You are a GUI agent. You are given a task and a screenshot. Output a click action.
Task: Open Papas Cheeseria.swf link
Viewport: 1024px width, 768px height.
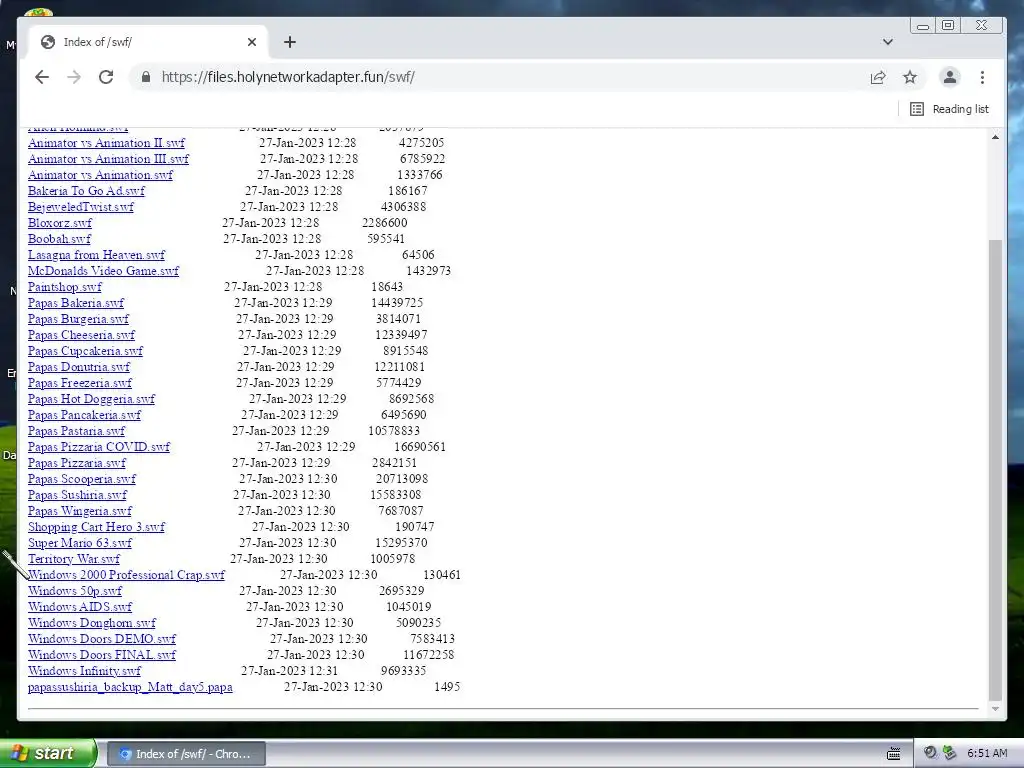pos(82,335)
